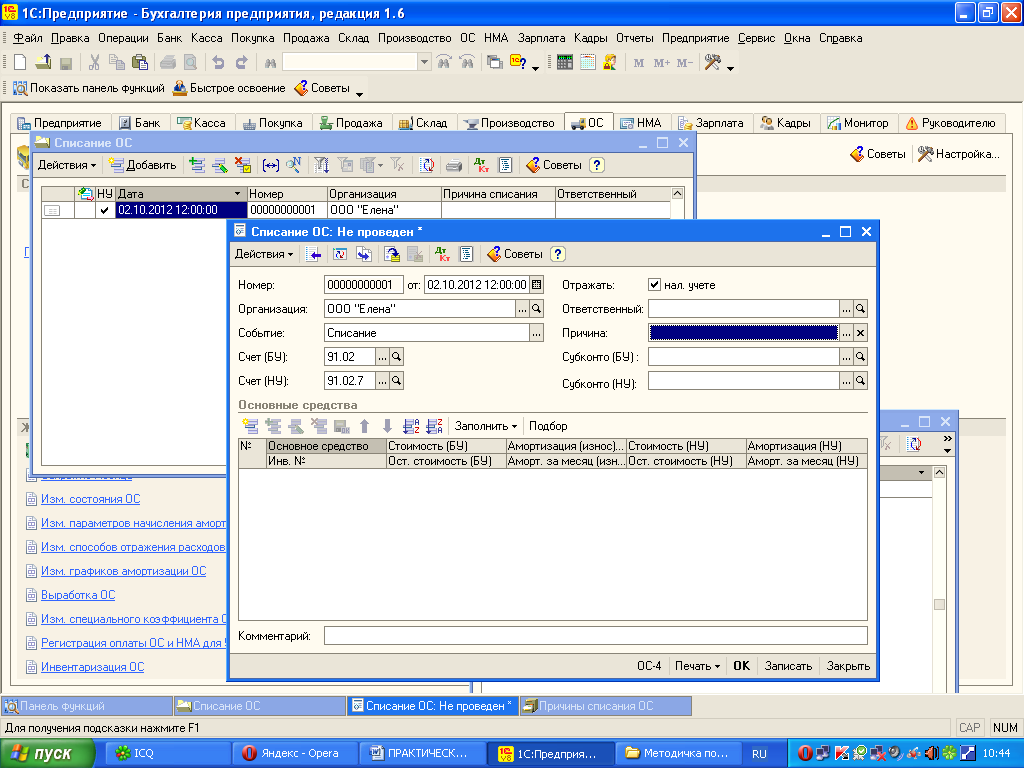Click the Подбор button
Screen dimensions: 1024x768
tap(548, 426)
